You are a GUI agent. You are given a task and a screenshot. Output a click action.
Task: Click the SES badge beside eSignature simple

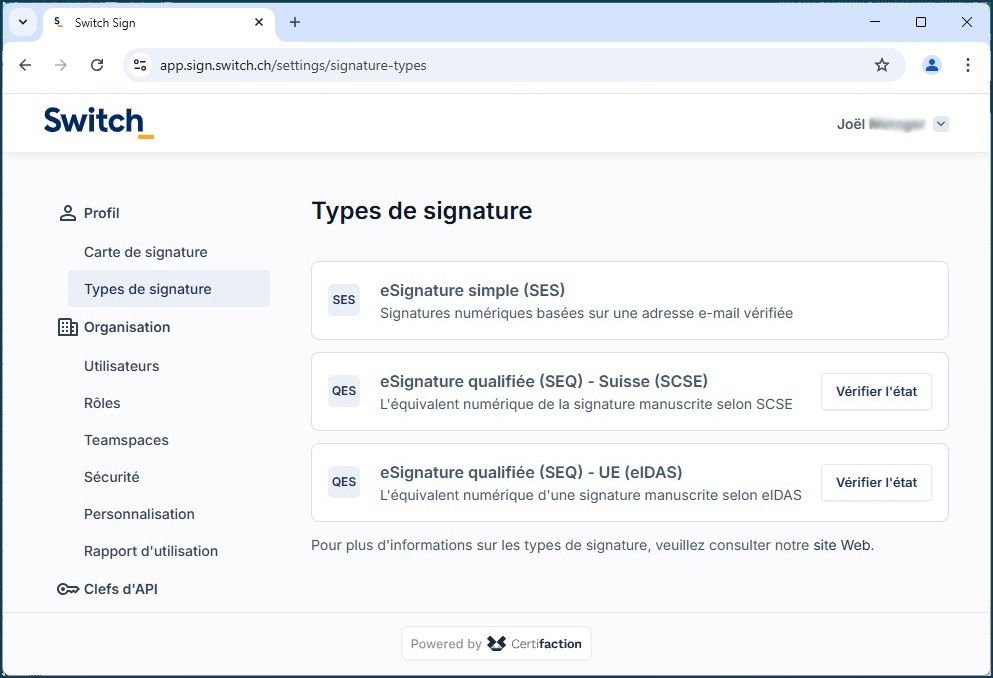coord(343,300)
